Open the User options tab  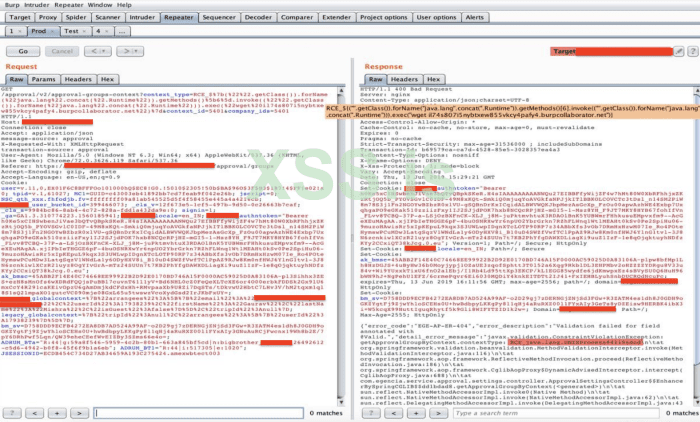[436, 17]
